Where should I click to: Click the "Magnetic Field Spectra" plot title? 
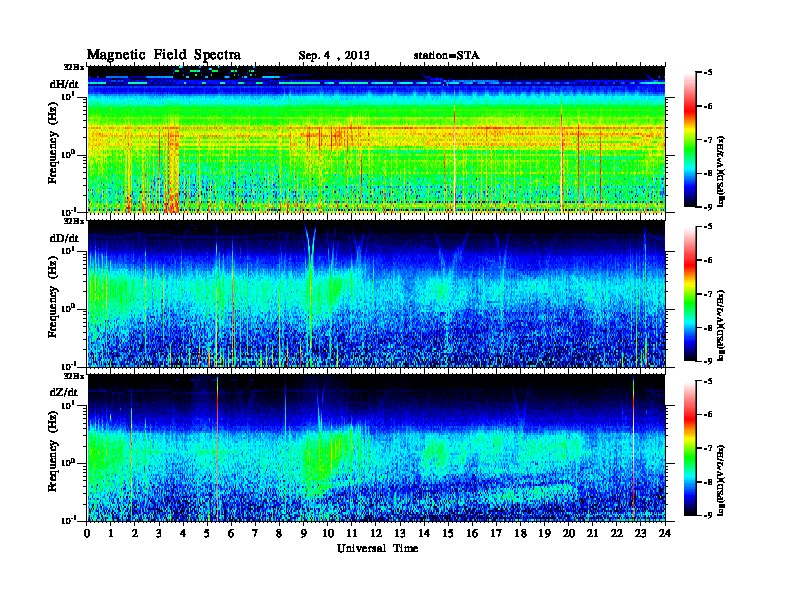click(x=164, y=55)
